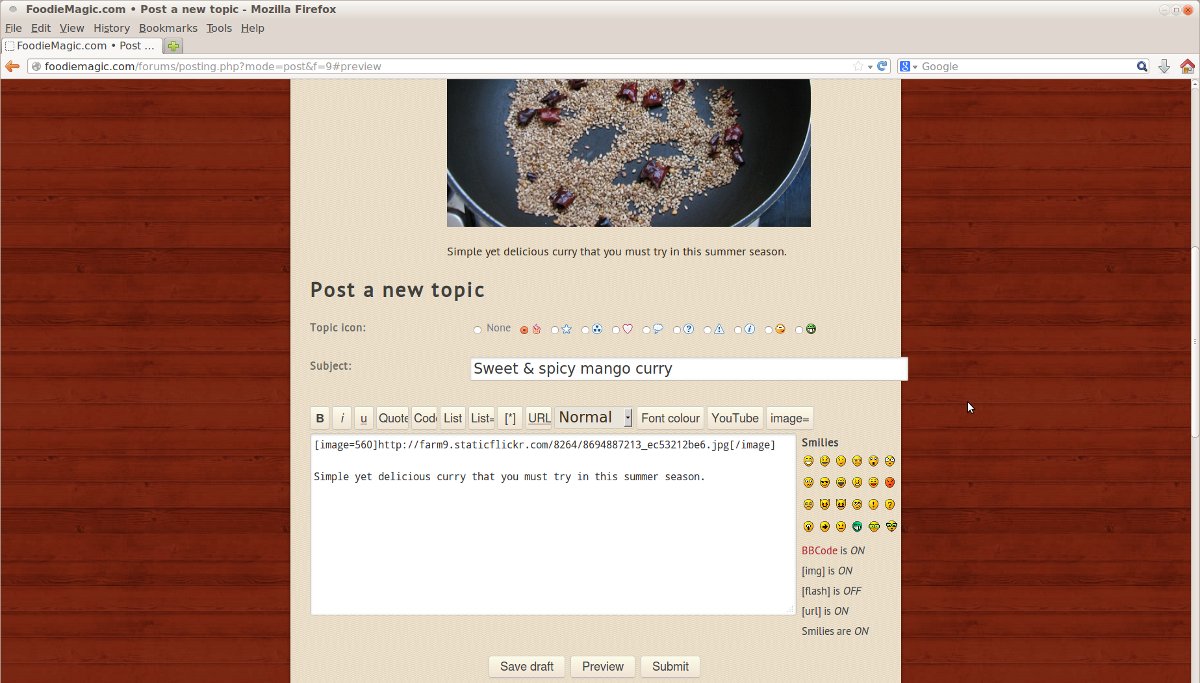The image size is (1200, 683).
Task: Open the File menu
Action: coord(13,28)
